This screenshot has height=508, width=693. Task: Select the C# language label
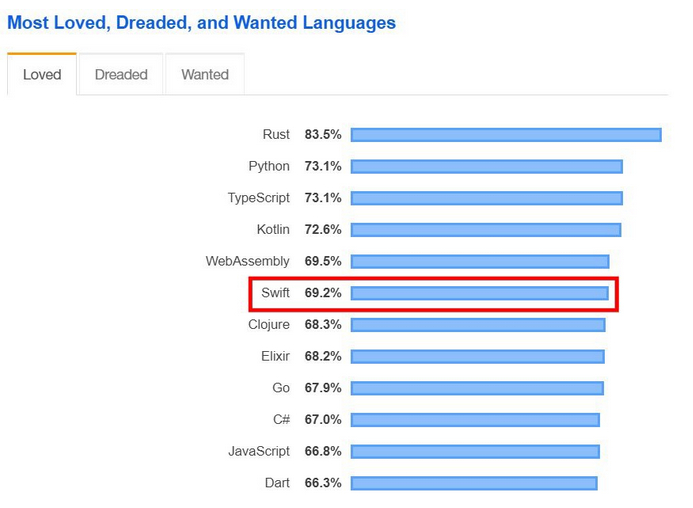tap(280, 420)
